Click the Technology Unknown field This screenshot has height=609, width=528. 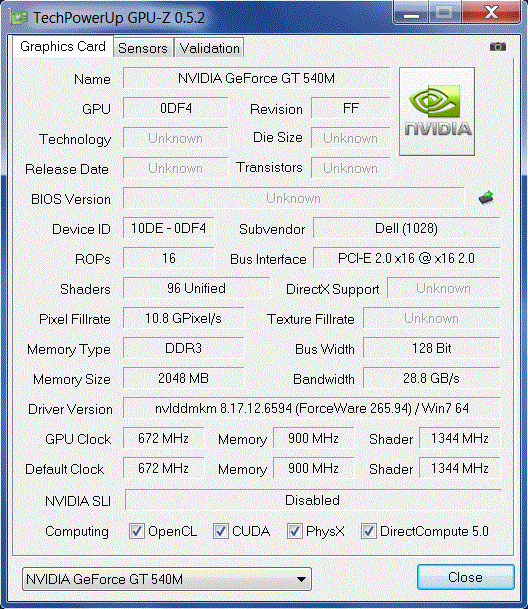[176, 138]
